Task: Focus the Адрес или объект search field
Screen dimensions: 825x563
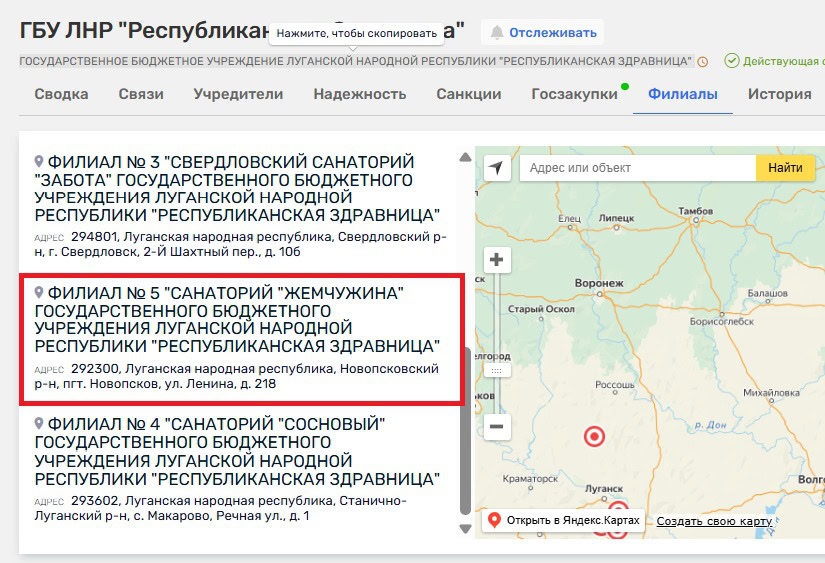Action: click(638, 168)
